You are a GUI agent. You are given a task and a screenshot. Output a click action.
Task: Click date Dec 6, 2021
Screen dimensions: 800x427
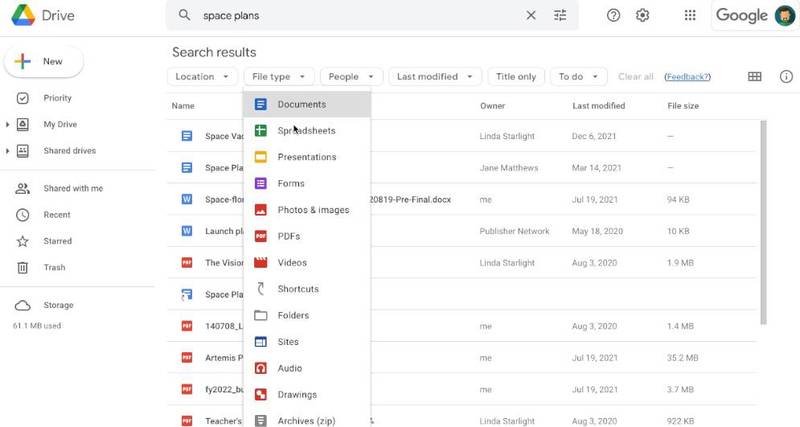tap(594, 136)
